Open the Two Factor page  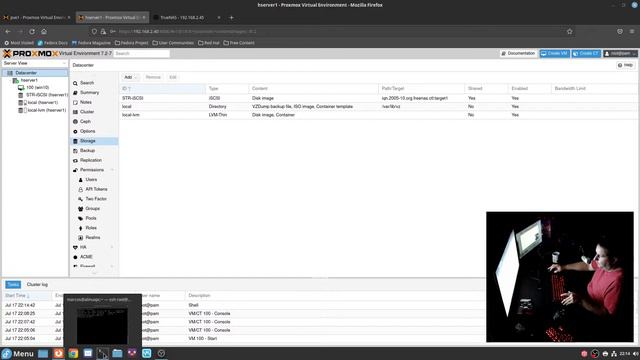click(96, 199)
